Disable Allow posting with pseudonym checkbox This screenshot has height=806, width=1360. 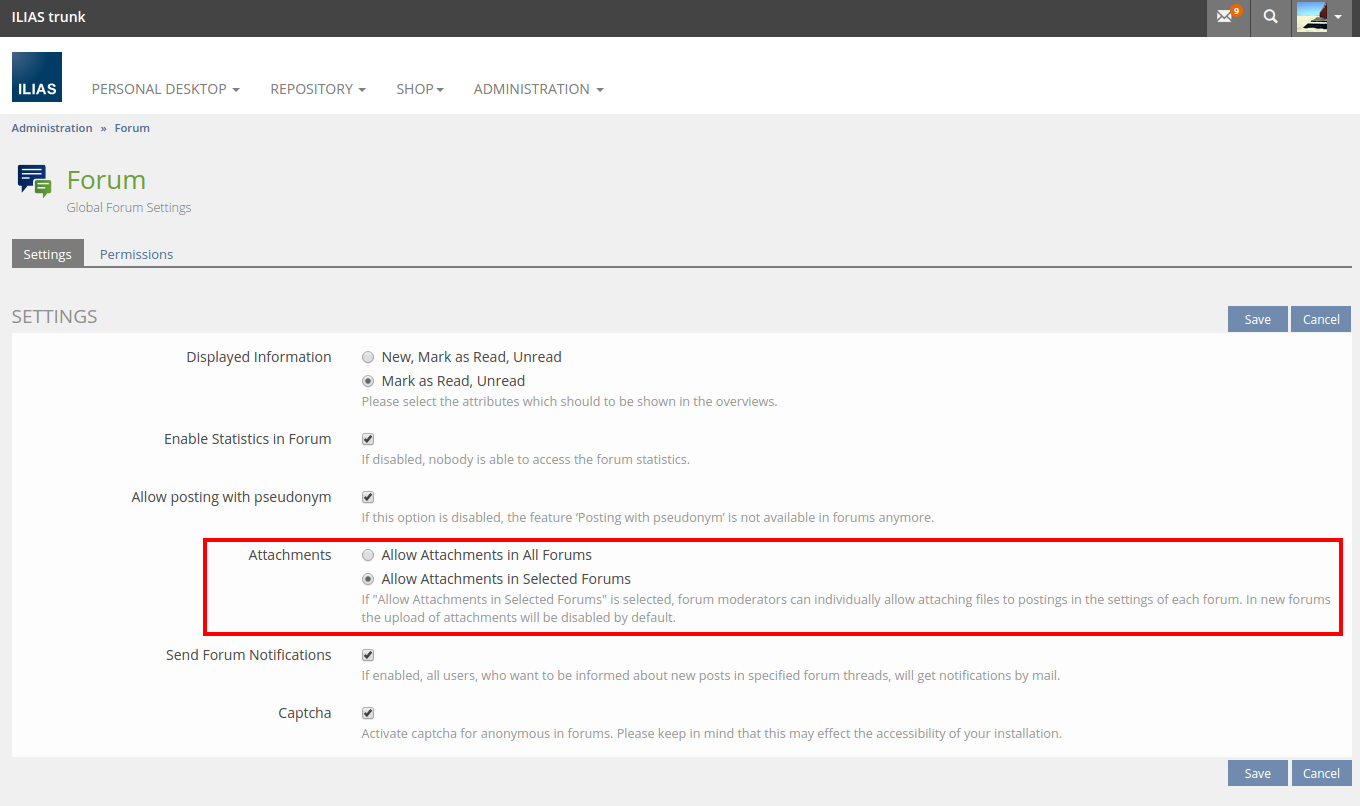point(368,497)
